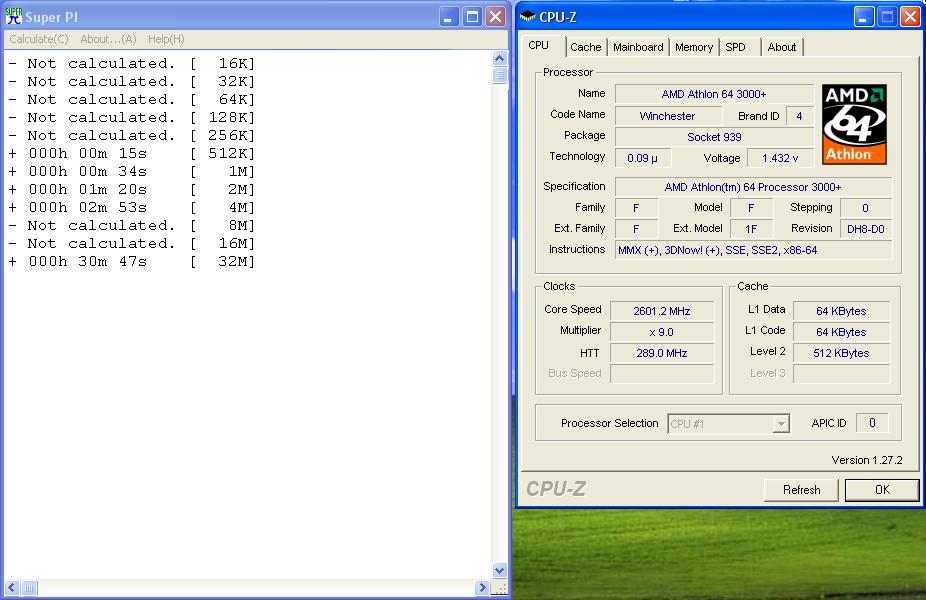Switch to the About tab
Image resolution: width=926 pixels, height=600 pixels.
point(782,47)
